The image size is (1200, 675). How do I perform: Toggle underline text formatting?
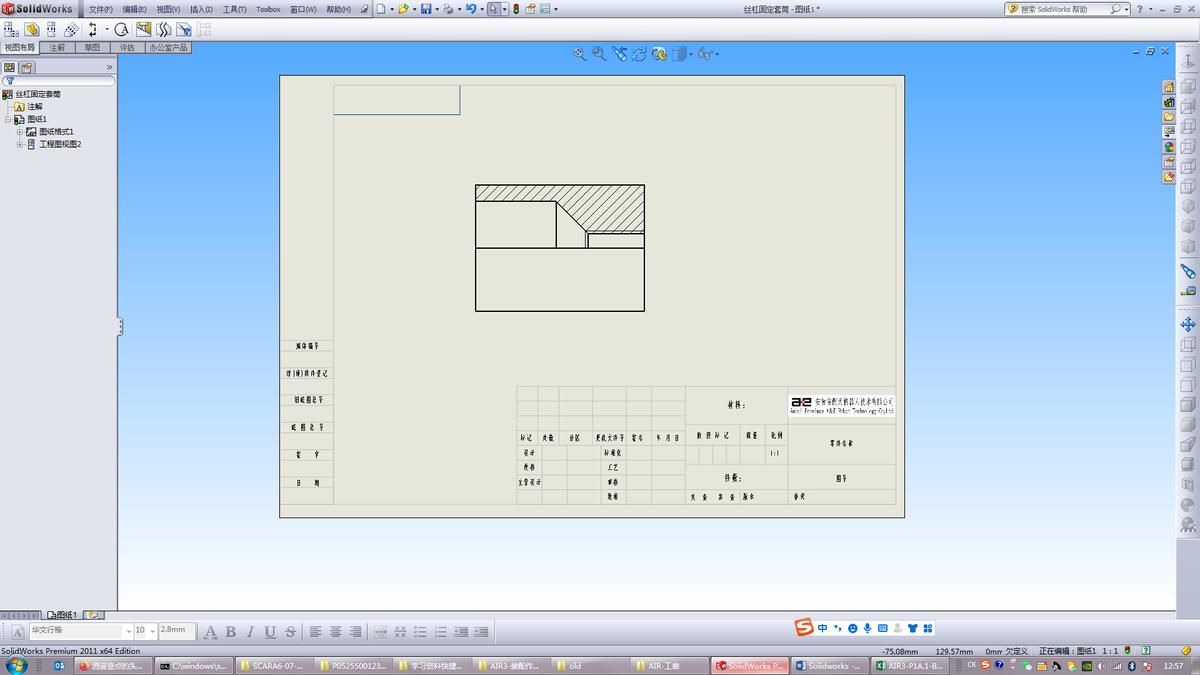click(x=269, y=631)
